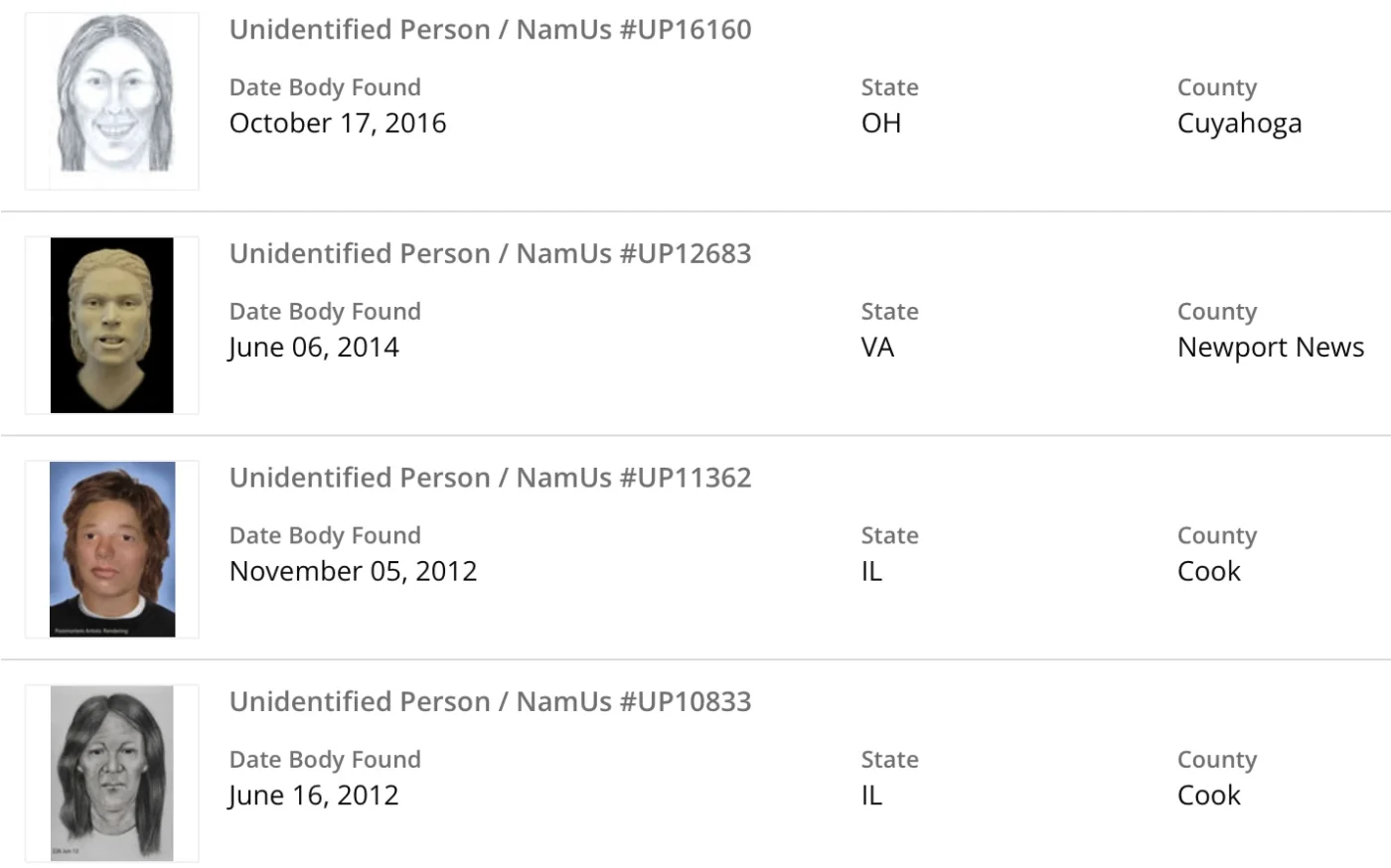Viewport: 1391px width, 868px height.
Task: Open record Unidentified Person NamUs #UP12683
Action: point(490,253)
